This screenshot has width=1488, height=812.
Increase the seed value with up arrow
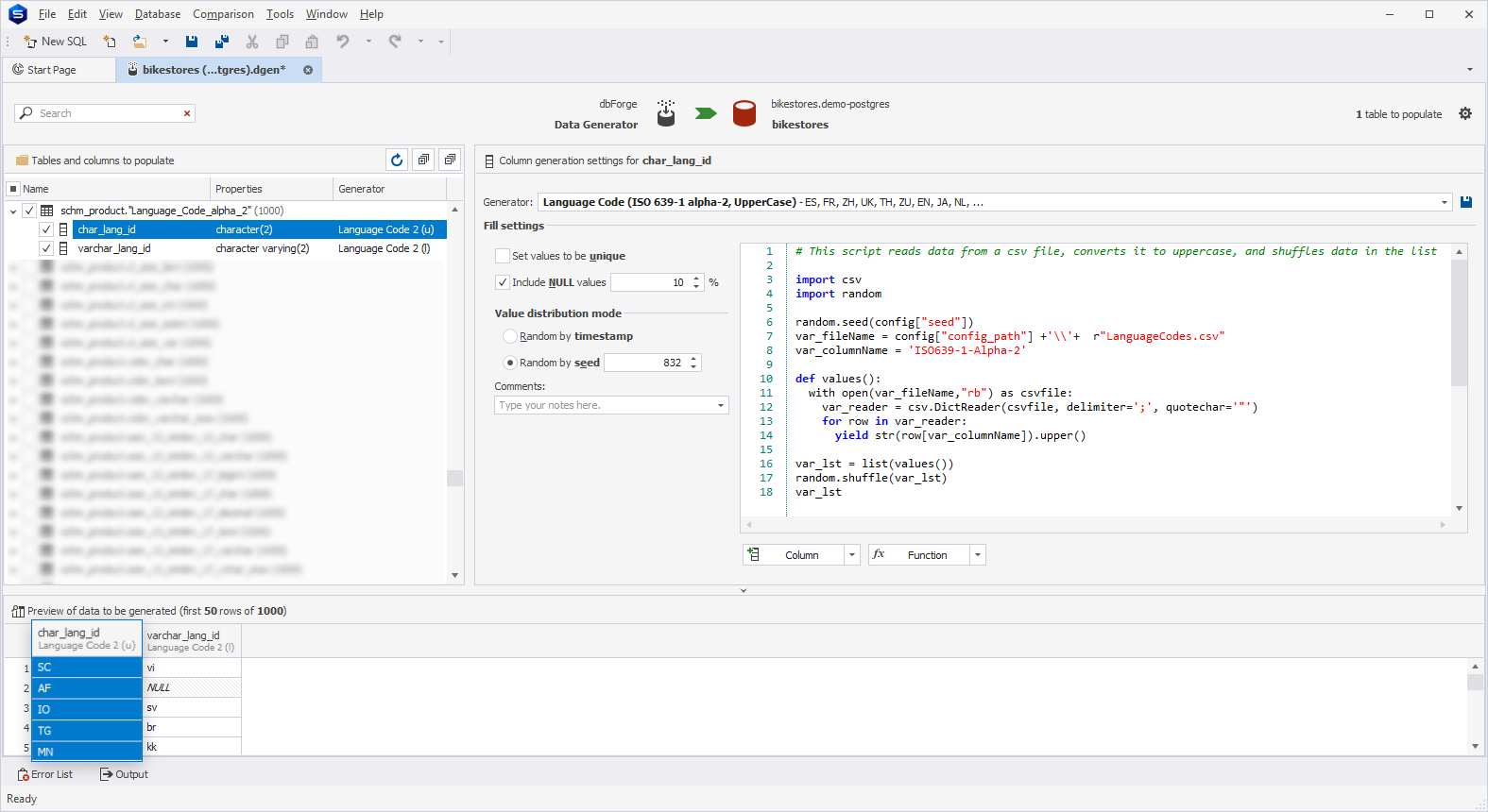pyautogui.click(x=694, y=359)
